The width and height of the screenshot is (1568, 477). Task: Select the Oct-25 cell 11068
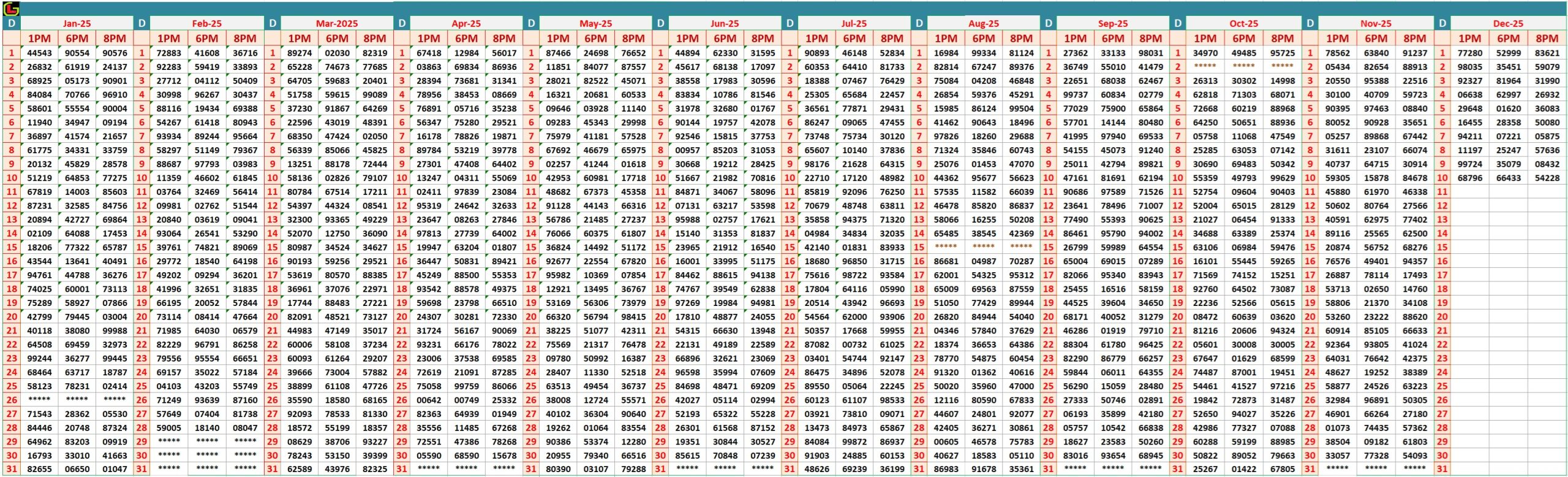1244,137
